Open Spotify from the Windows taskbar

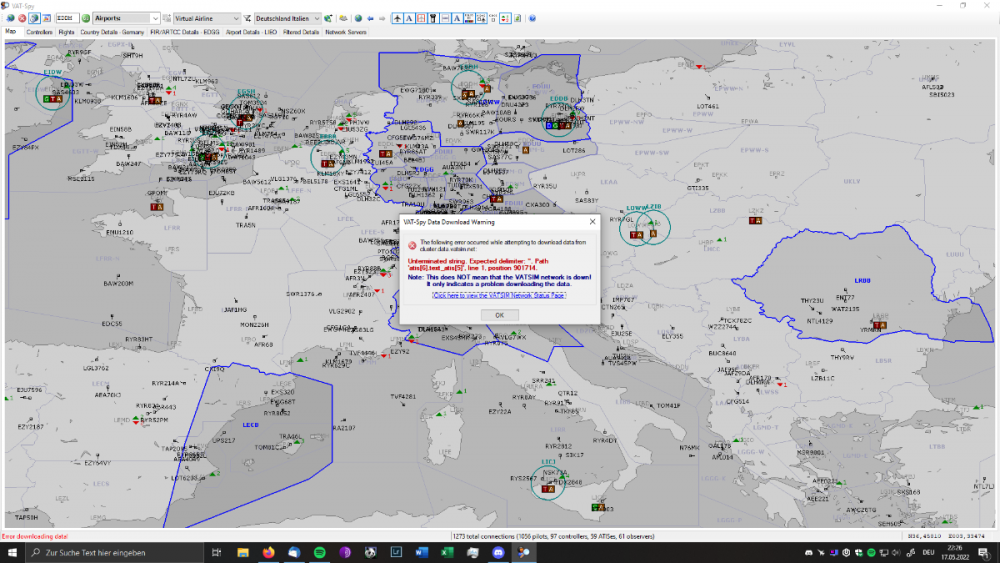pyautogui.click(x=319, y=552)
